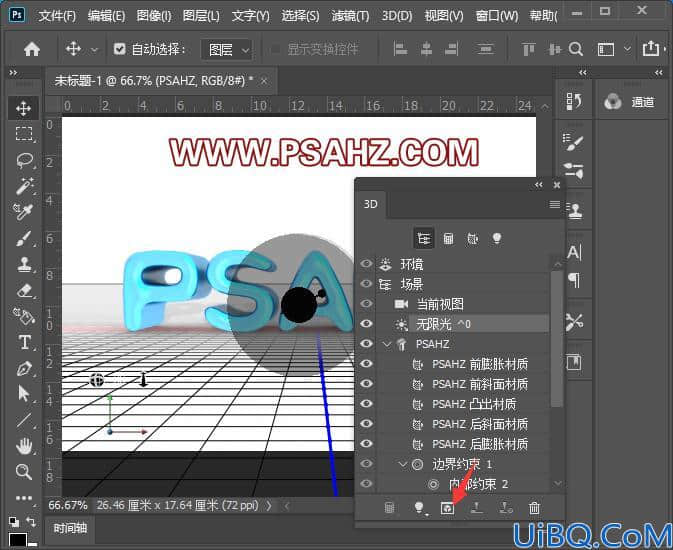673x550 pixels.
Task: Hide the PSAHZ 3D mesh
Action: [x=366, y=343]
